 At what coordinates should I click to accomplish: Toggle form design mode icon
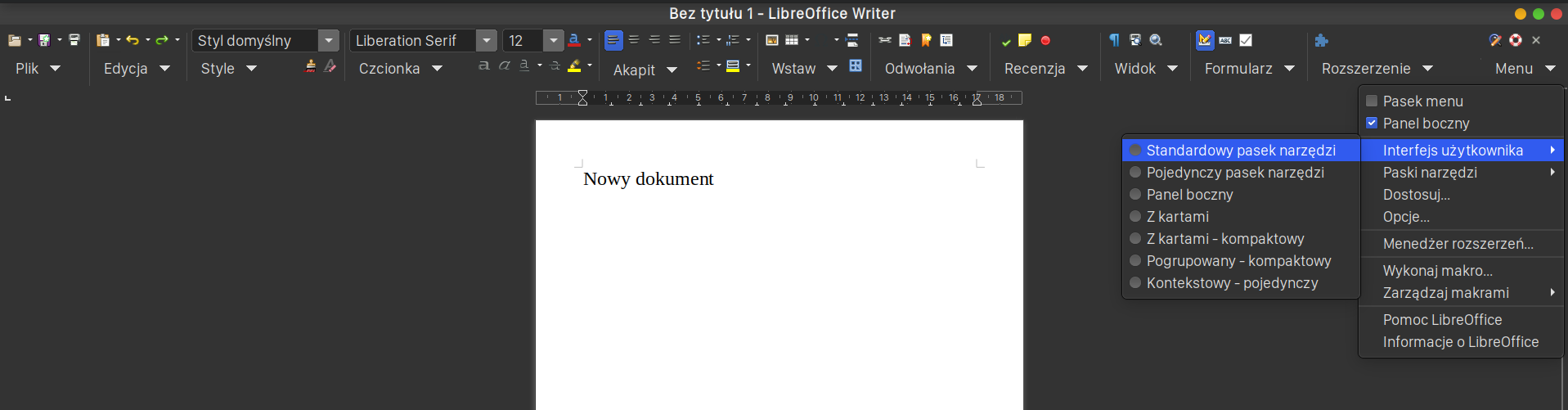pyautogui.click(x=1205, y=40)
